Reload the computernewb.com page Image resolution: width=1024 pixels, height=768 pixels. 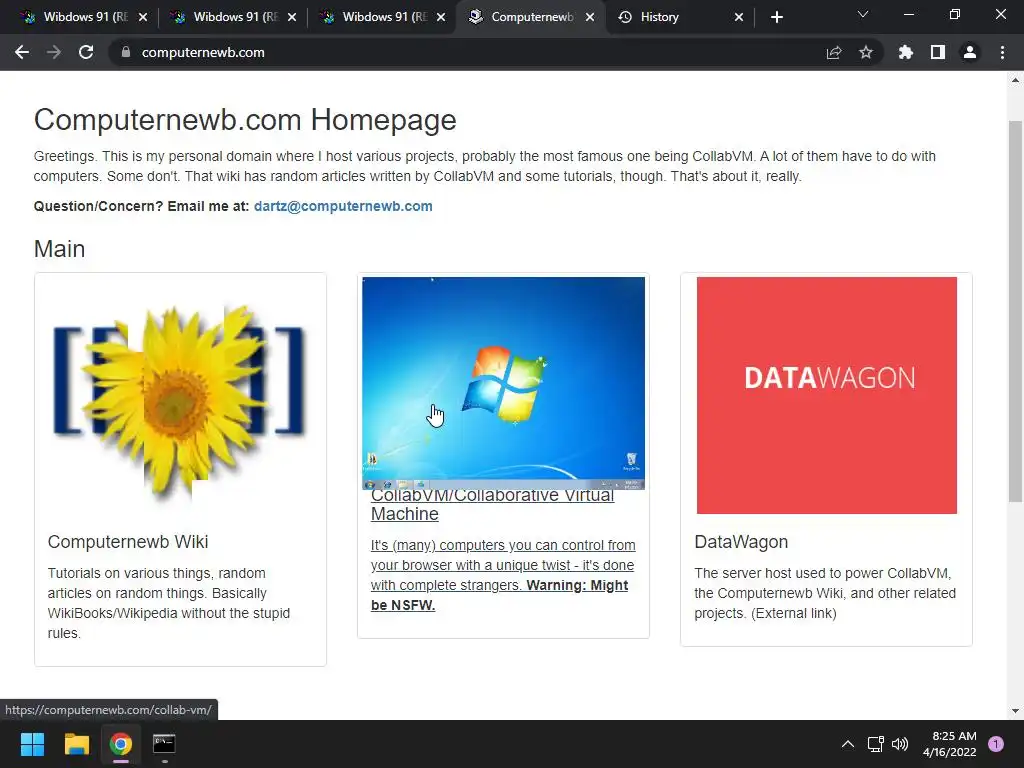[x=86, y=52]
